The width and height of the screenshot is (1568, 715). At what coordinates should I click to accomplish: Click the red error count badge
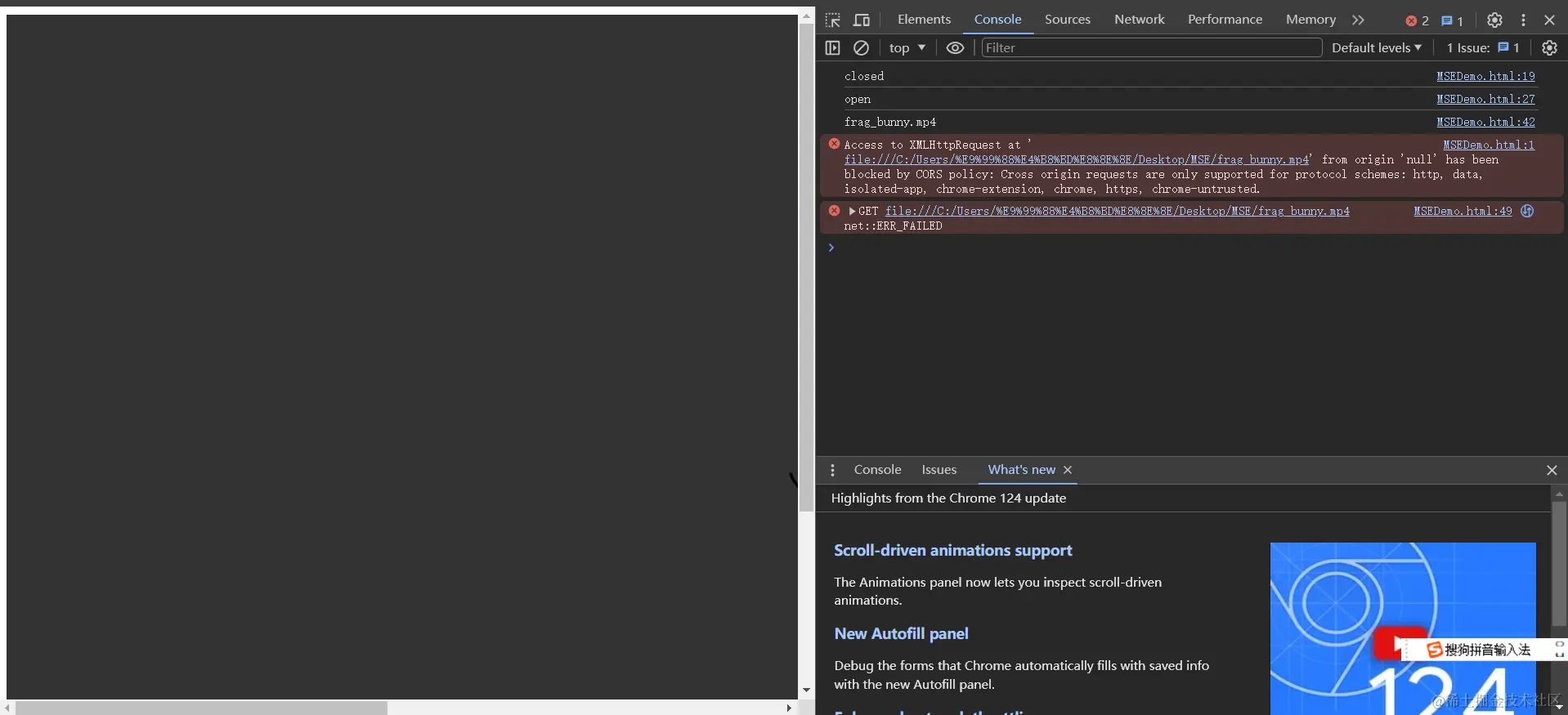(1417, 21)
